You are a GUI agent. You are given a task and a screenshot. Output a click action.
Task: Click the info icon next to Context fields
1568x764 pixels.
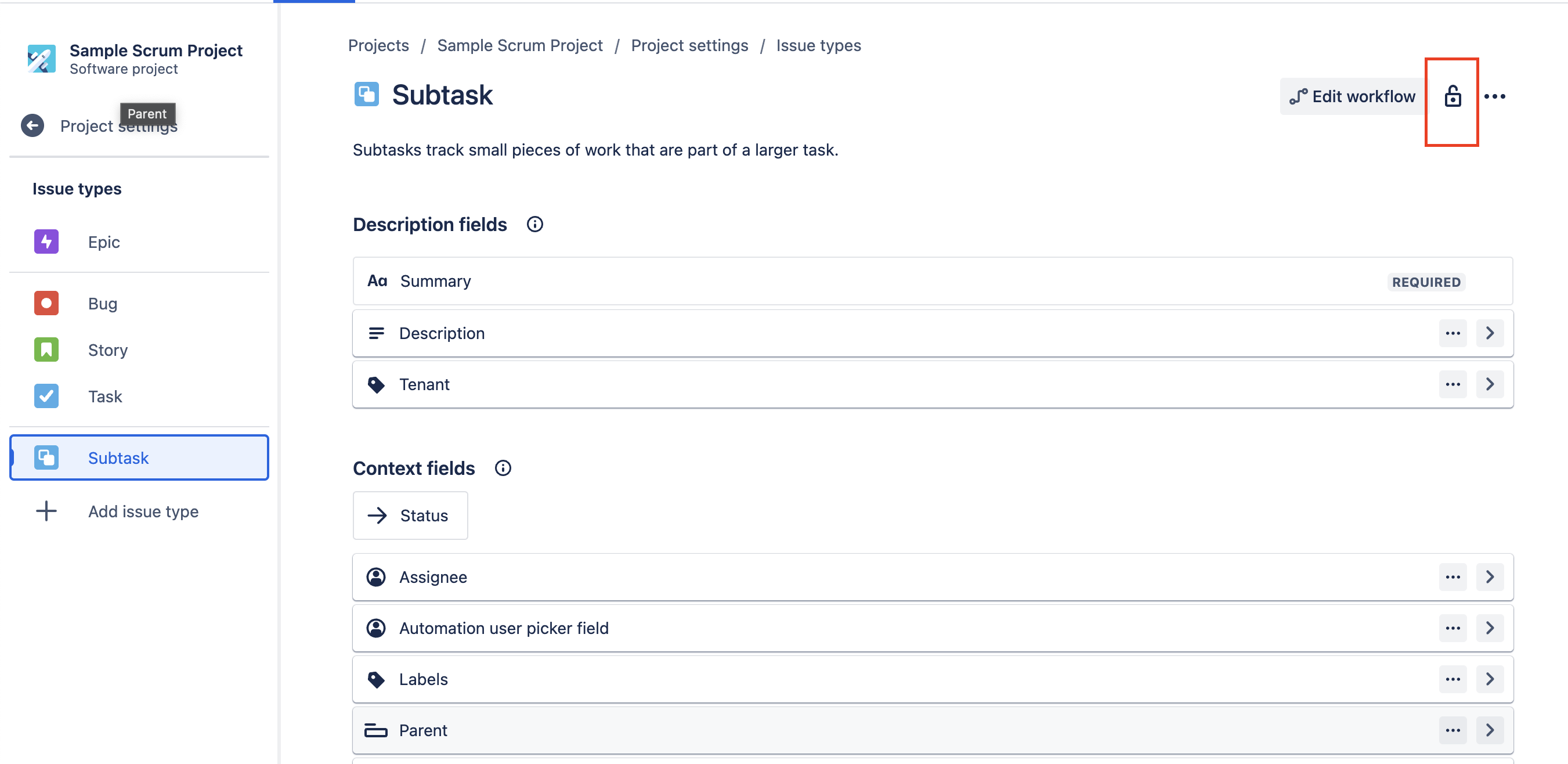tap(503, 467)
